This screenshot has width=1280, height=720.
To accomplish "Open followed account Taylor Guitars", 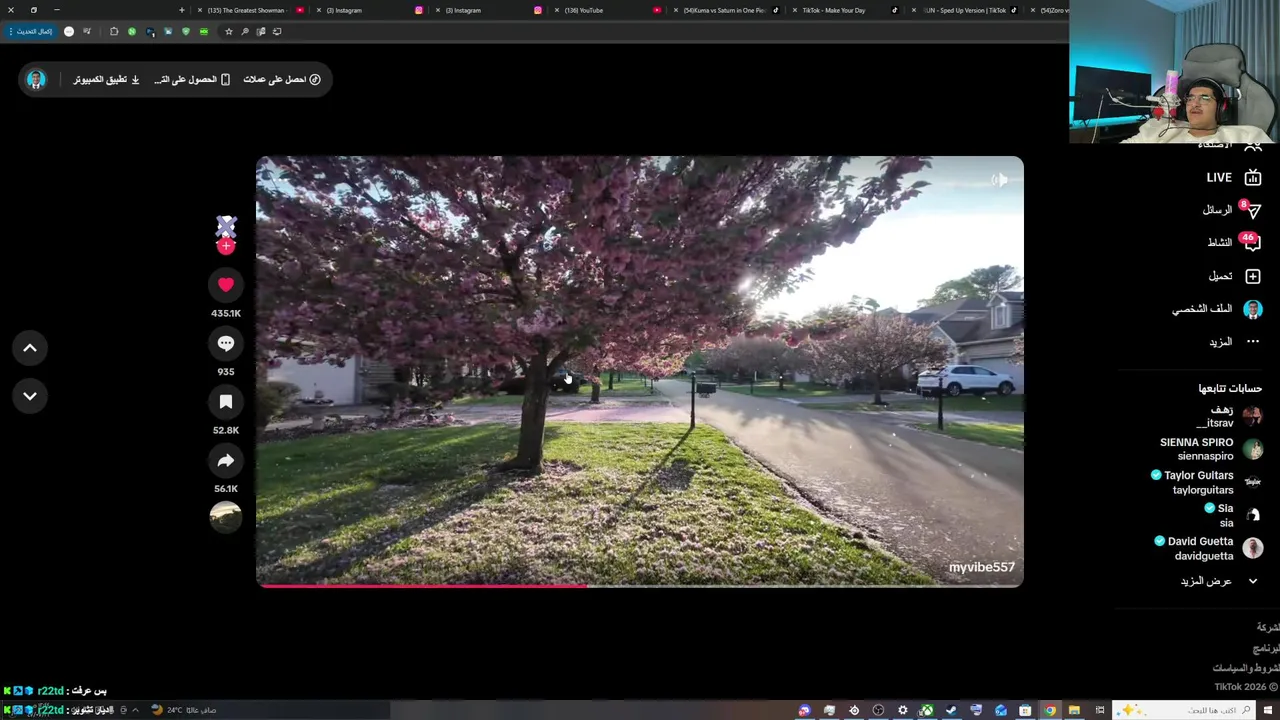I will tap(1207, 482).
